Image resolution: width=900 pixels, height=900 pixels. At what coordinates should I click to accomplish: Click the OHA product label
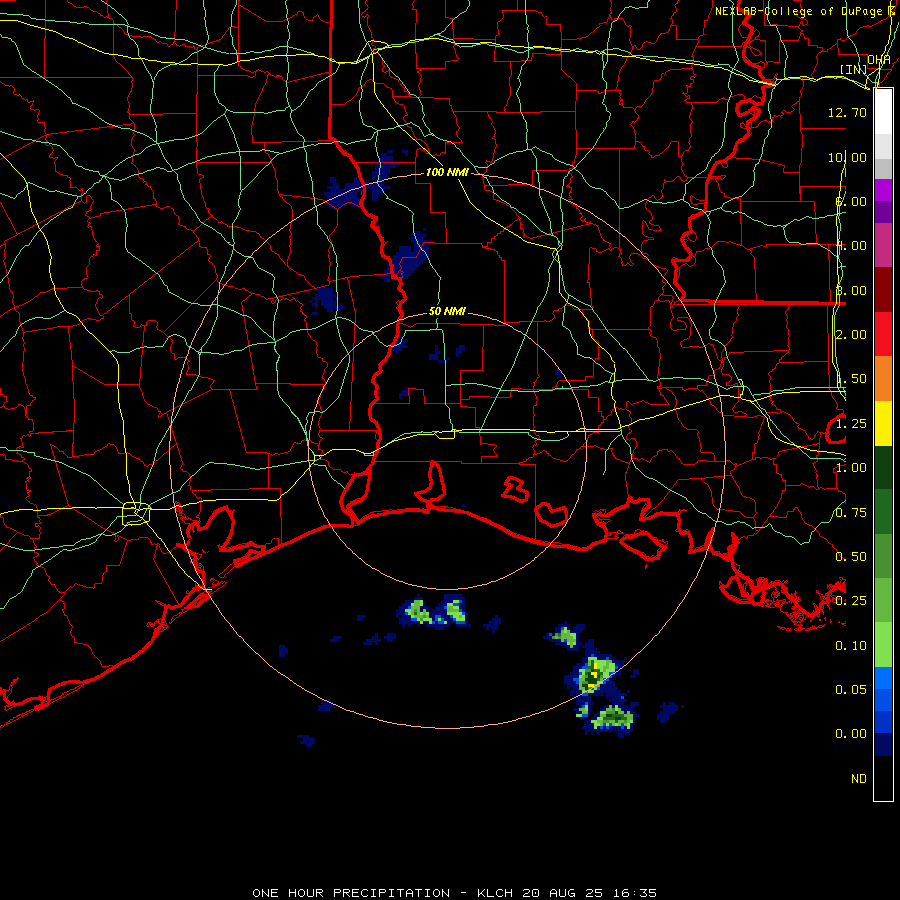click(879, 60)
